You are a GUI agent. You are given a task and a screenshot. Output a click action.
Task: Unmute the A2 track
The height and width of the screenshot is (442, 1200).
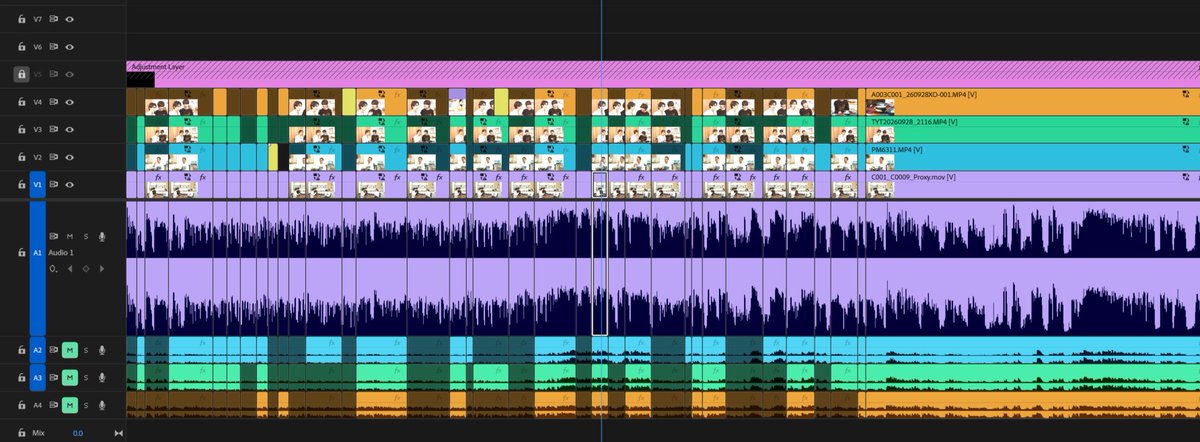pyautogui.click(x=70, y=350)
